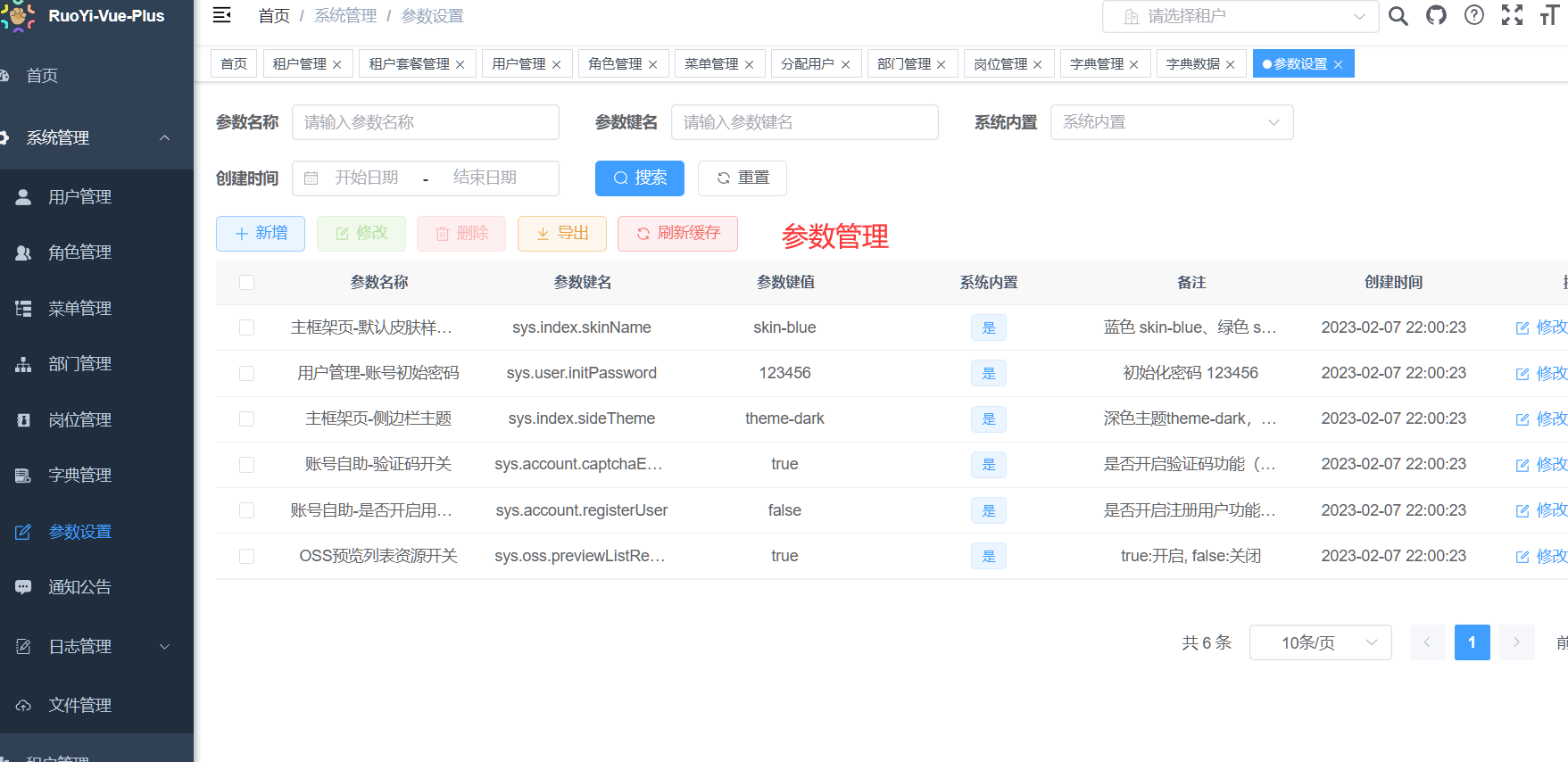The image size is (1568, 762).
Task: Open the search magnifier icon in header
Action: click(x=1398, y=16)
